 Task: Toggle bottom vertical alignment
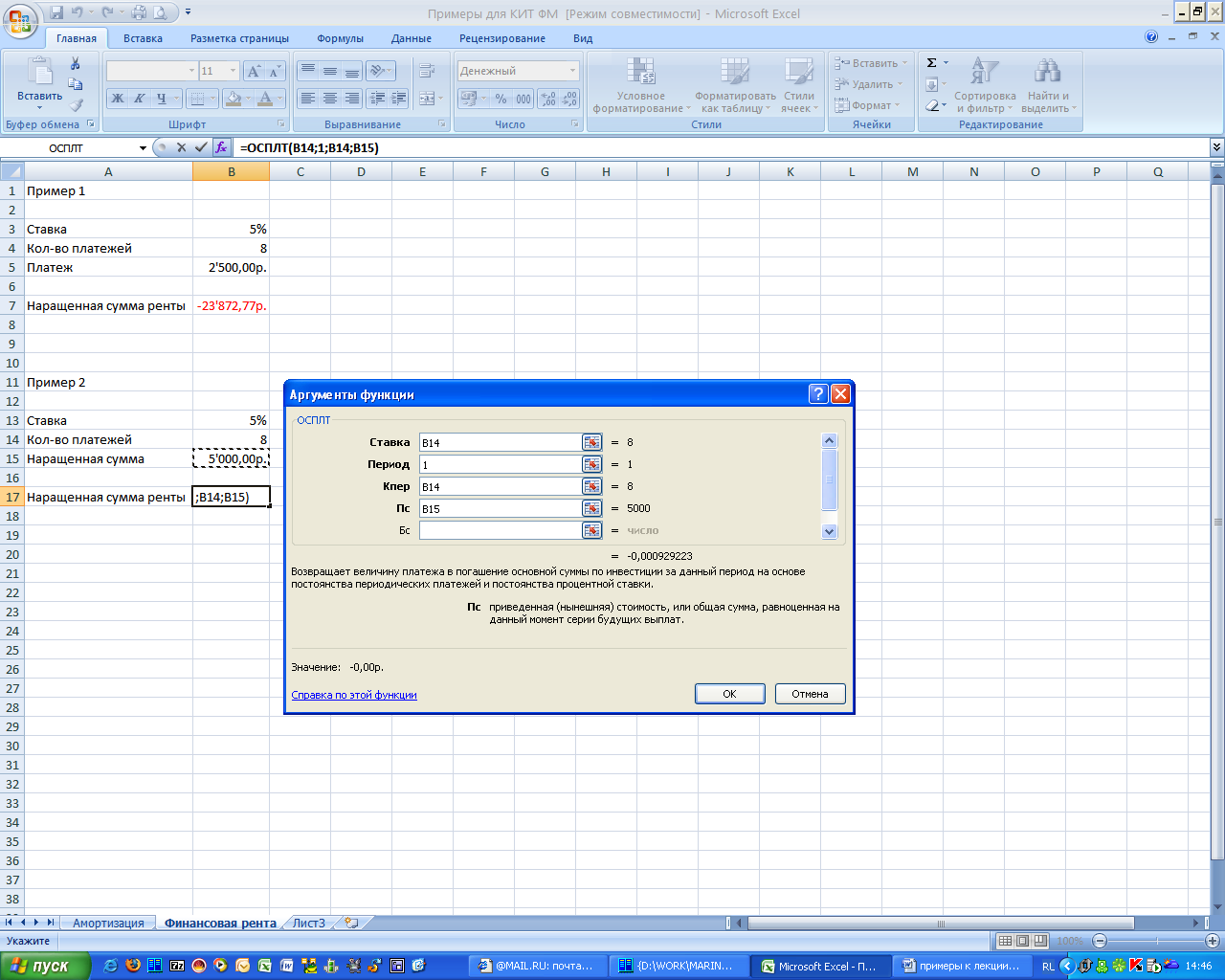[351, 71]
